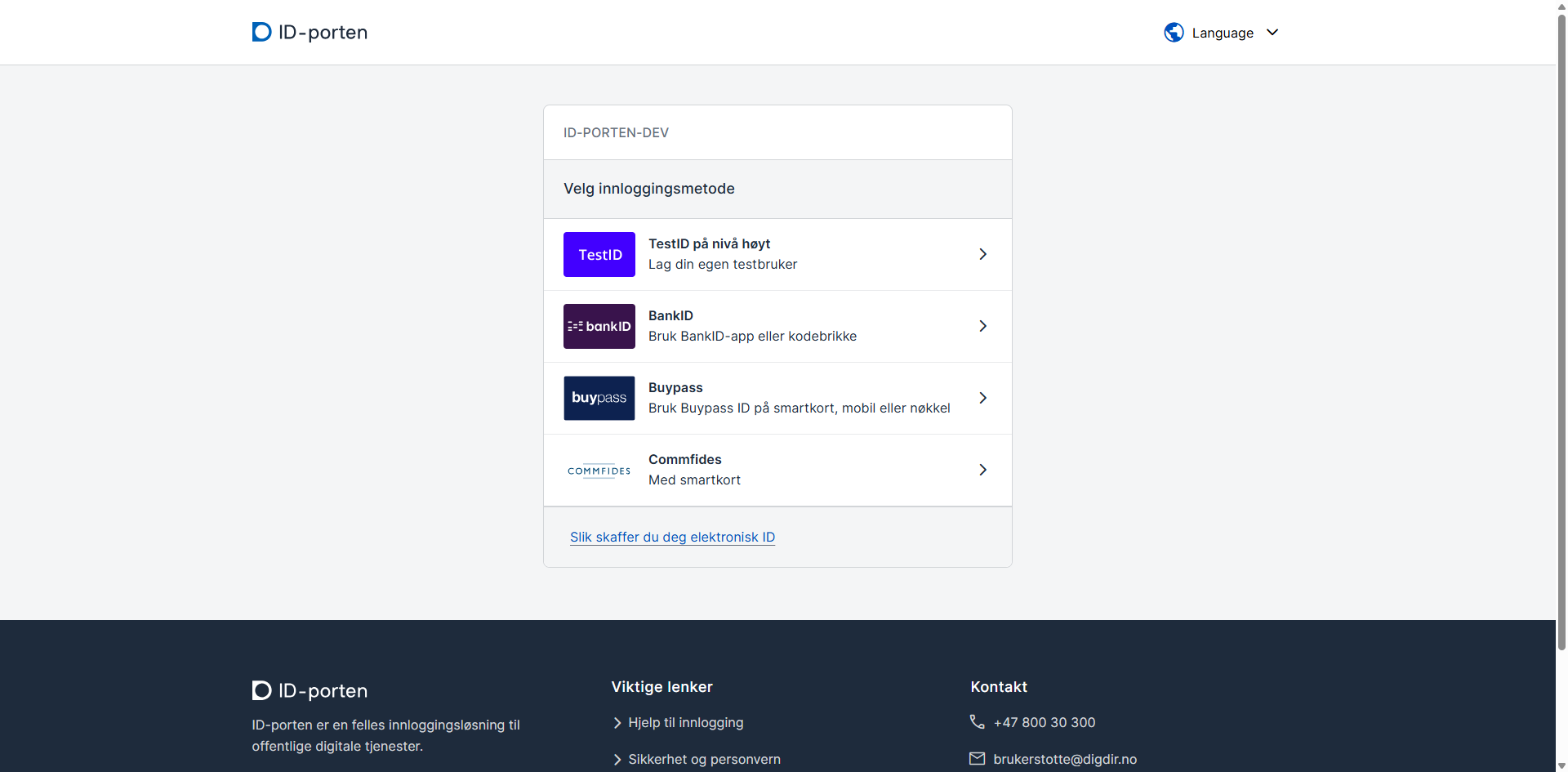Click the chevron arrow on the Commfides row
Viewport: 1568px width, 772px height.
point(983,470)
